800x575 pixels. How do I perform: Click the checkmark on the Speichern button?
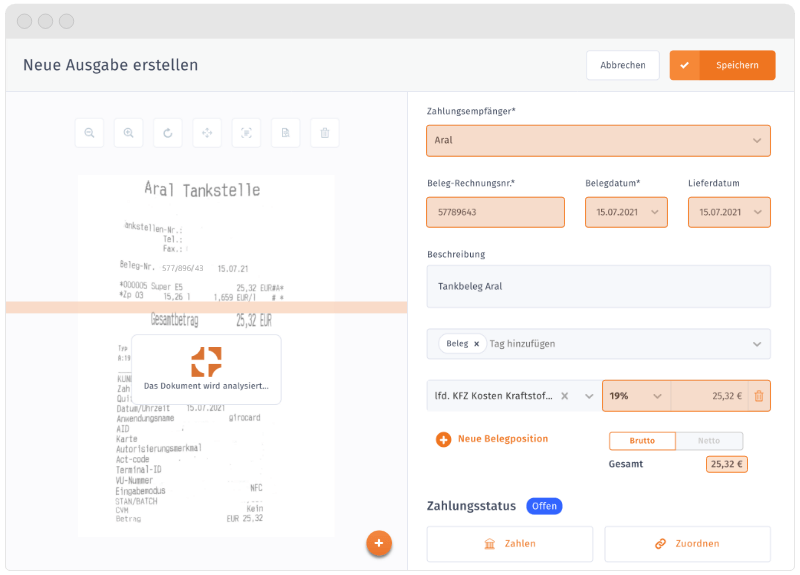coord(685,65)
